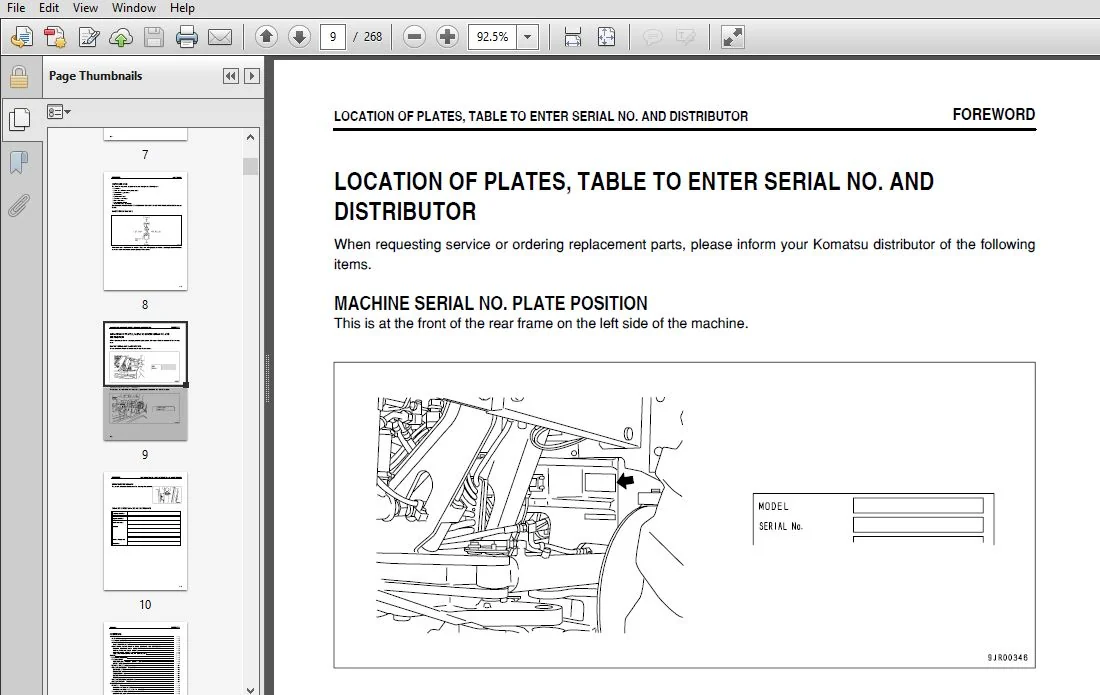The image size is (1100, 695).
Task: Open the View menu
Action: click(85, 8)
